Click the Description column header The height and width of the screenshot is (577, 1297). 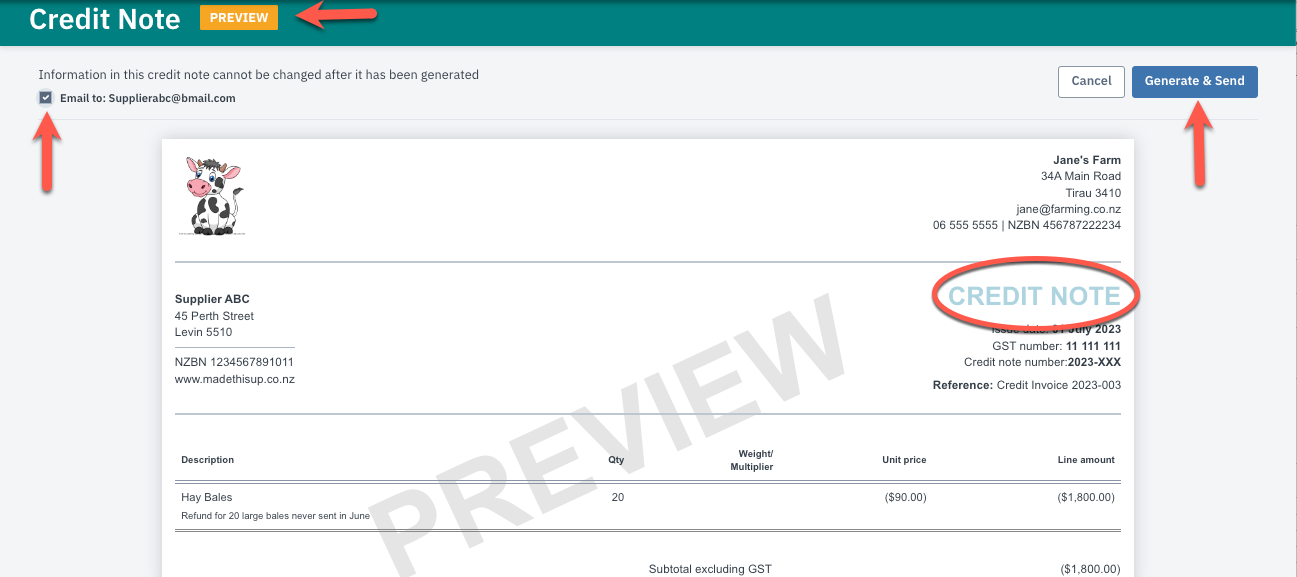coord(207,460)
